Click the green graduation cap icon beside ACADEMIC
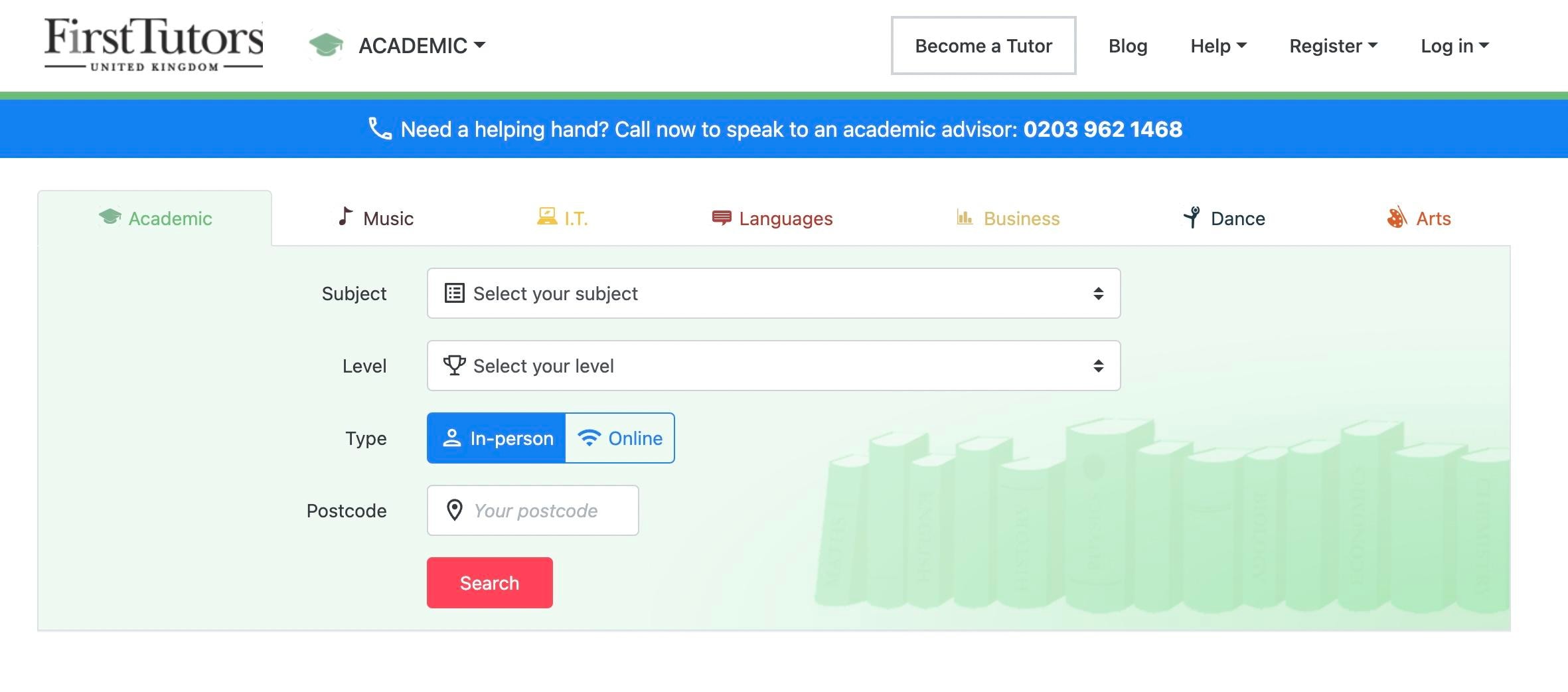Image resolution: width=1568 pixels, height=692 pixels. [326, 45]
